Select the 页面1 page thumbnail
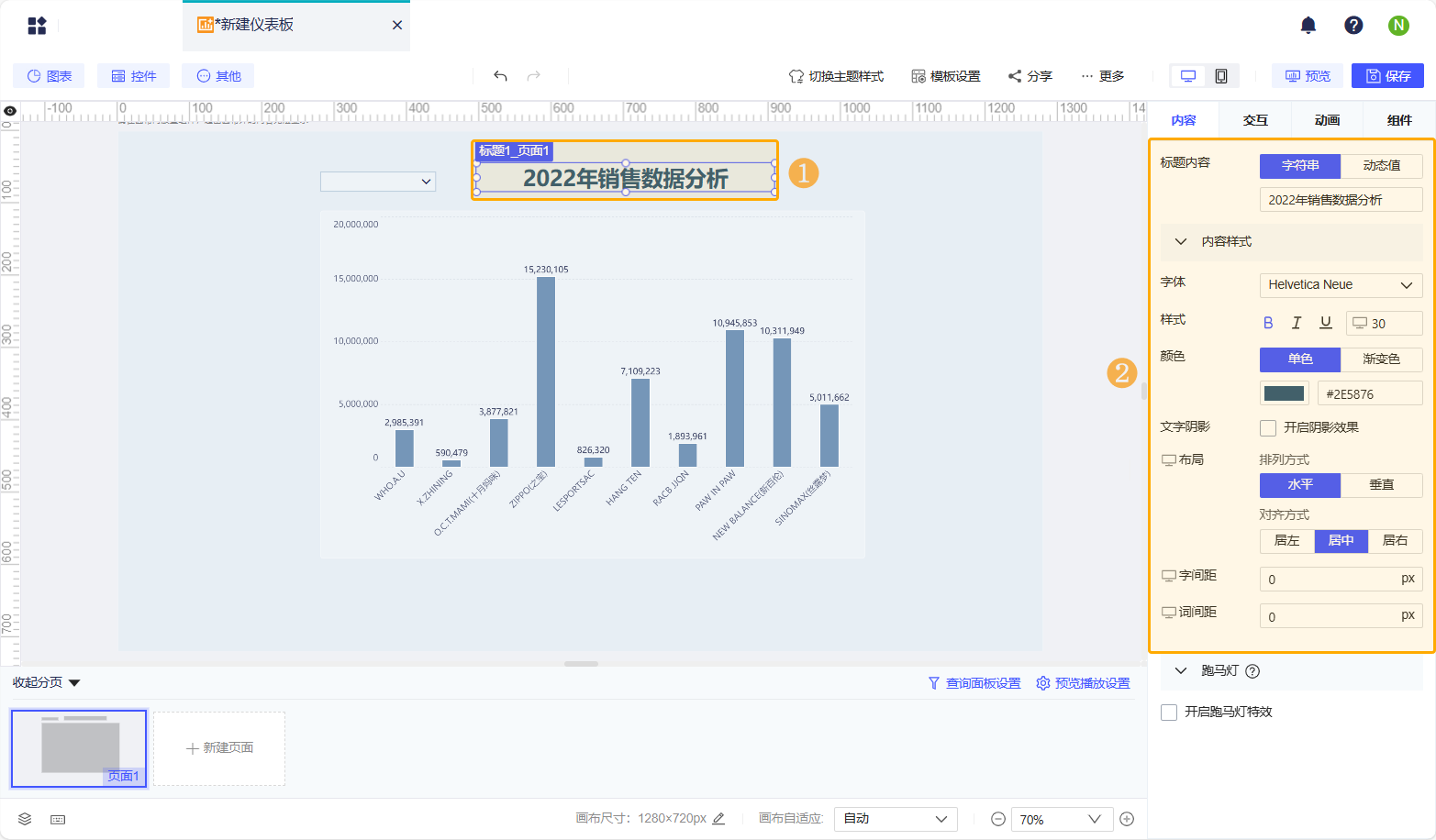Image resolution: width=1436 pixels, height=840 pixels. [x=79, y=748]
